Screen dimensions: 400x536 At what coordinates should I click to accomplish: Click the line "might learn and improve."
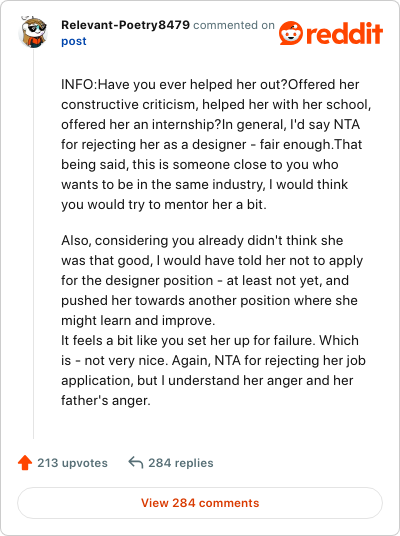click(x=138, y=320)
